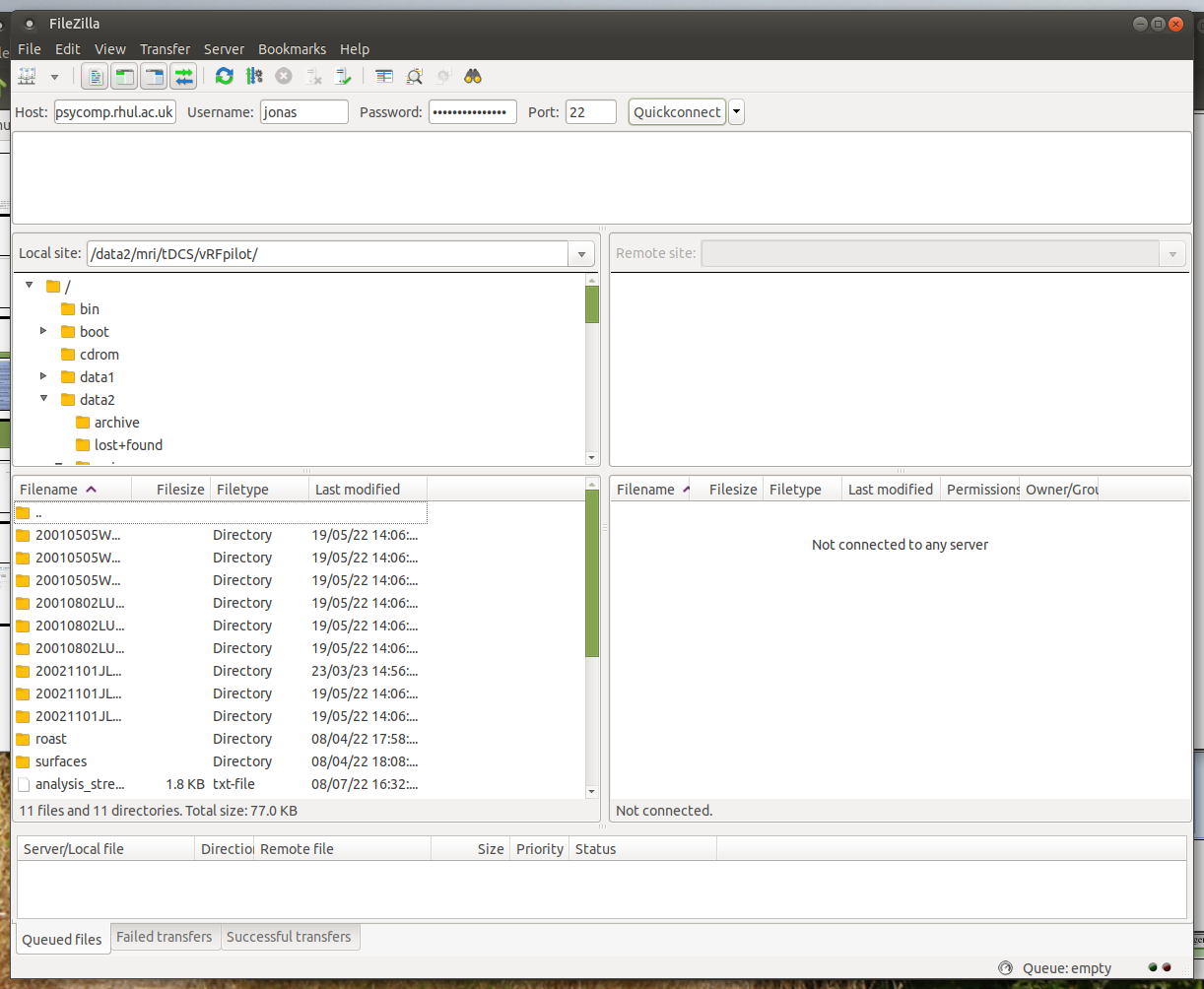Click the Quickconnect button
This screenshot has height=989, width=1204.
click(677, 112)
